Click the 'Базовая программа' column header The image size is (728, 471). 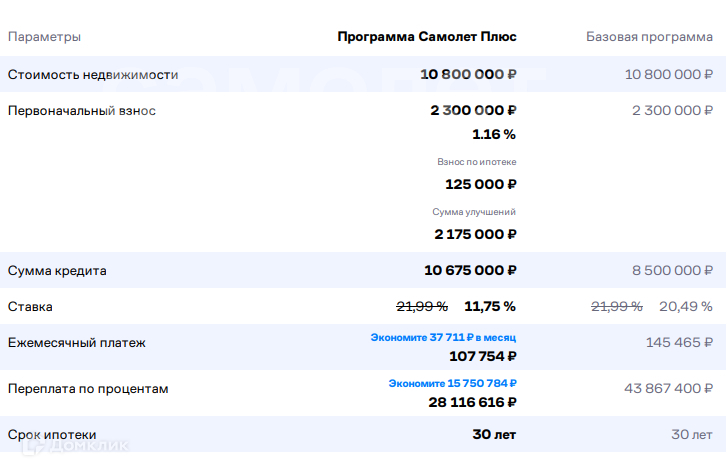click(649, 37)
